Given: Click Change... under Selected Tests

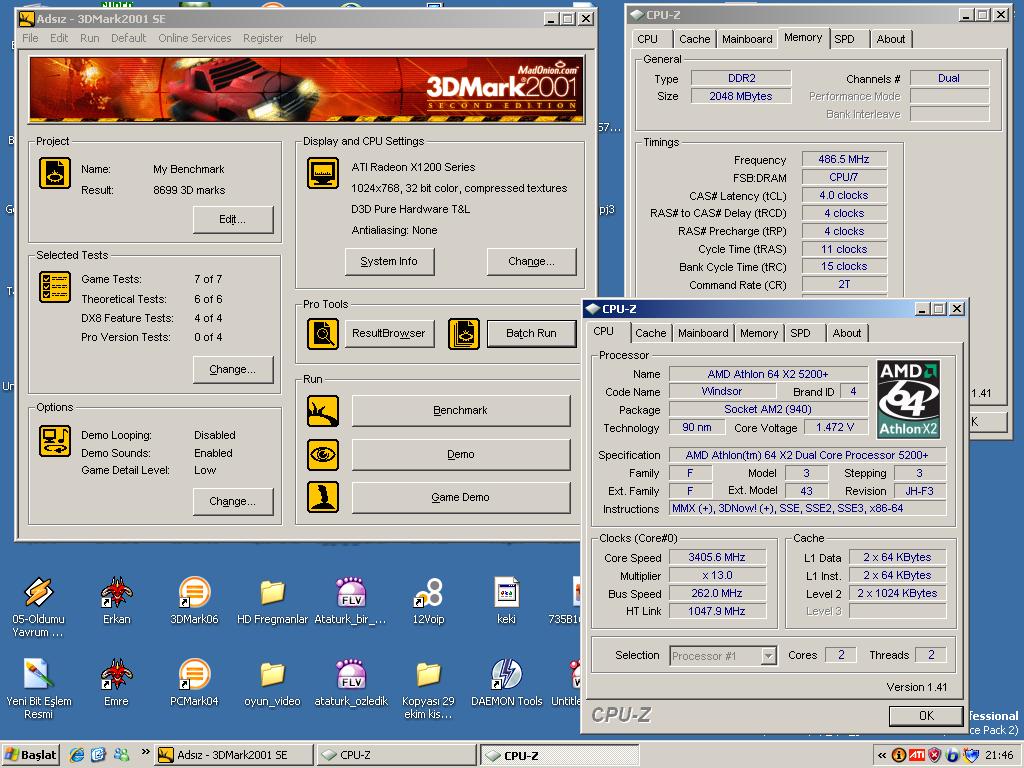Looking at the screenshot, I should [232, 370].
